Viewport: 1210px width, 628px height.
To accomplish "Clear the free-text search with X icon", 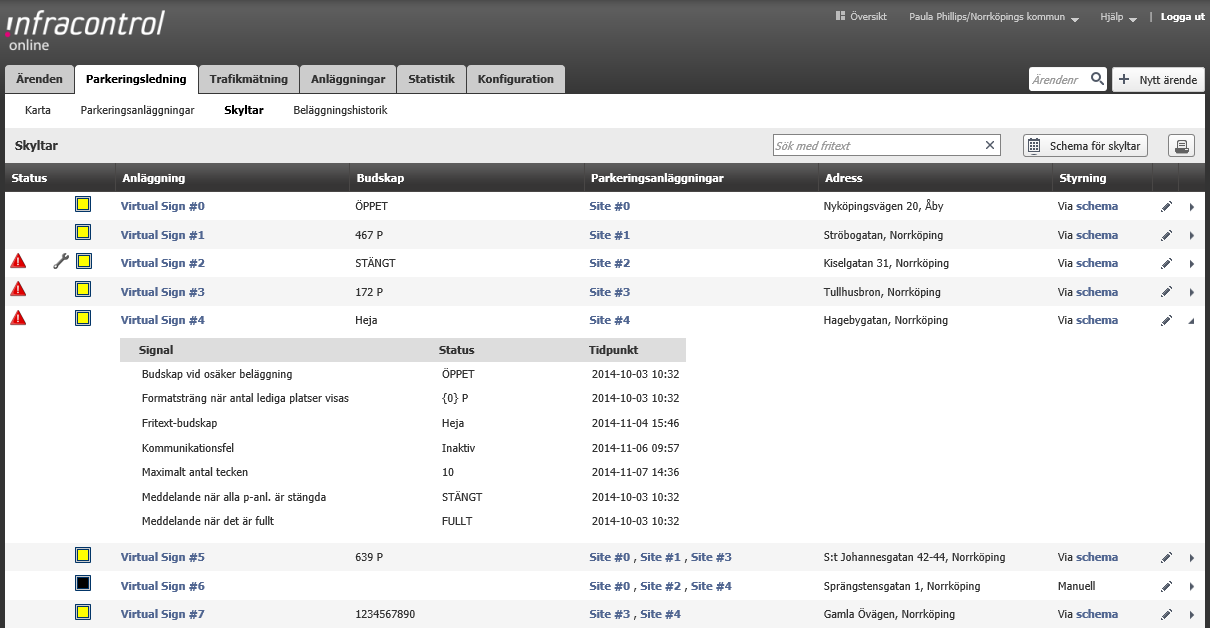I will coord(990,146).
